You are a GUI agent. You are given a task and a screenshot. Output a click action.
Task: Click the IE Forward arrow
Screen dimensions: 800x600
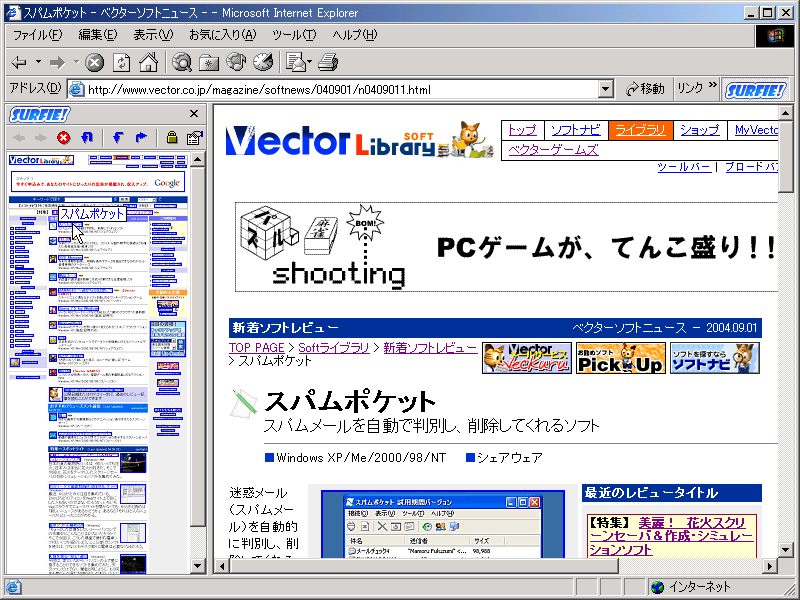tap(57, 63)
